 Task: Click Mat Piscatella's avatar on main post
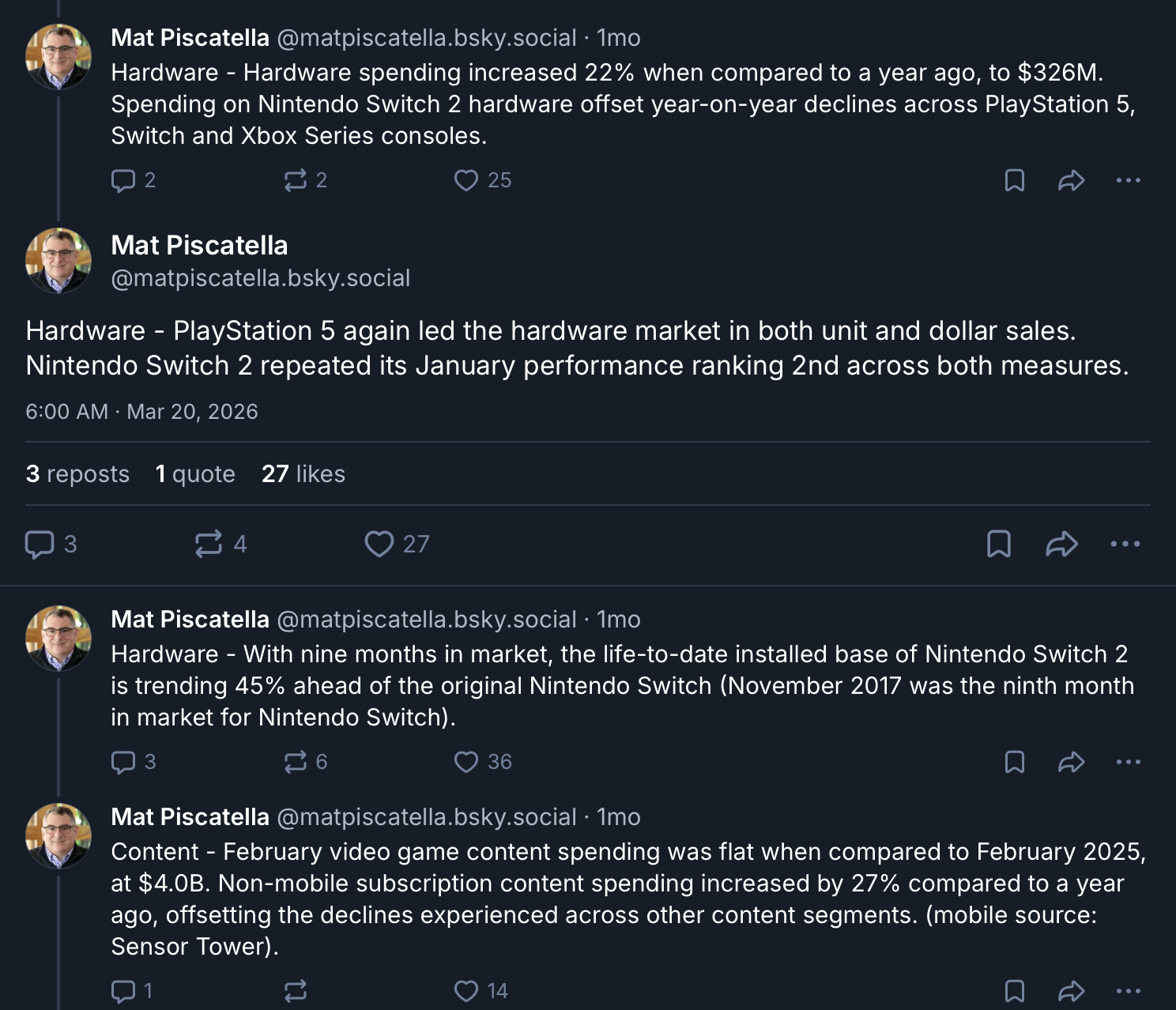[58, 261]
